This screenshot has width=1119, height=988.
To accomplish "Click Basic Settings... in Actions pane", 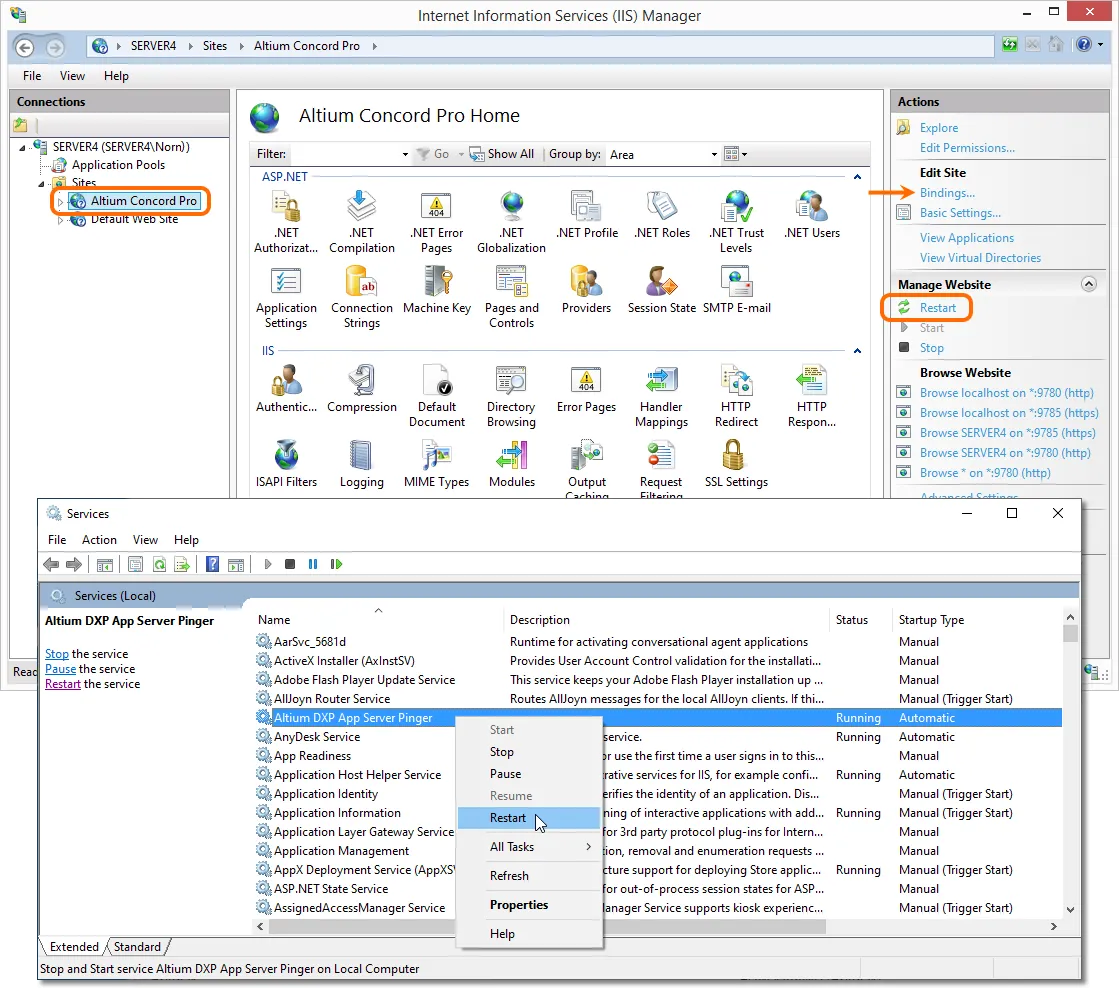I will pos(960,213).
